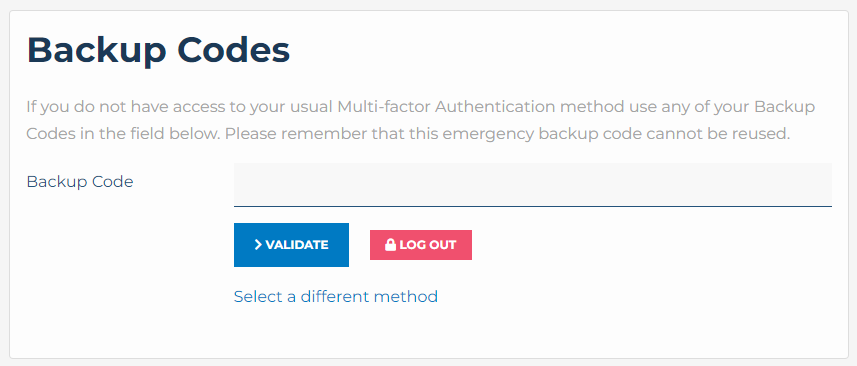Click the backup code instructions paragraph
857x366 pixels.
pos(421,120)
